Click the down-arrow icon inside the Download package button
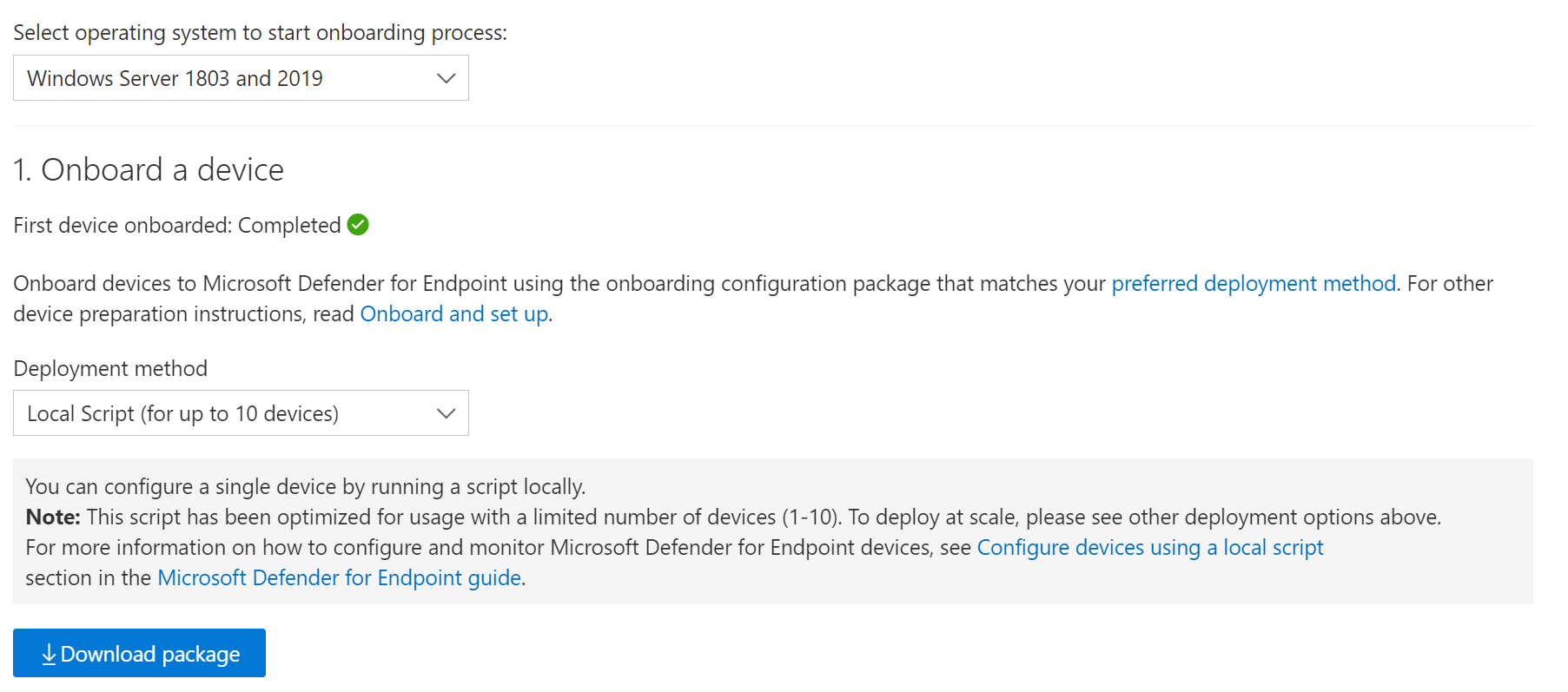Image resolution: width=1568 pixels, height=692 pixels. coord(49,653)
